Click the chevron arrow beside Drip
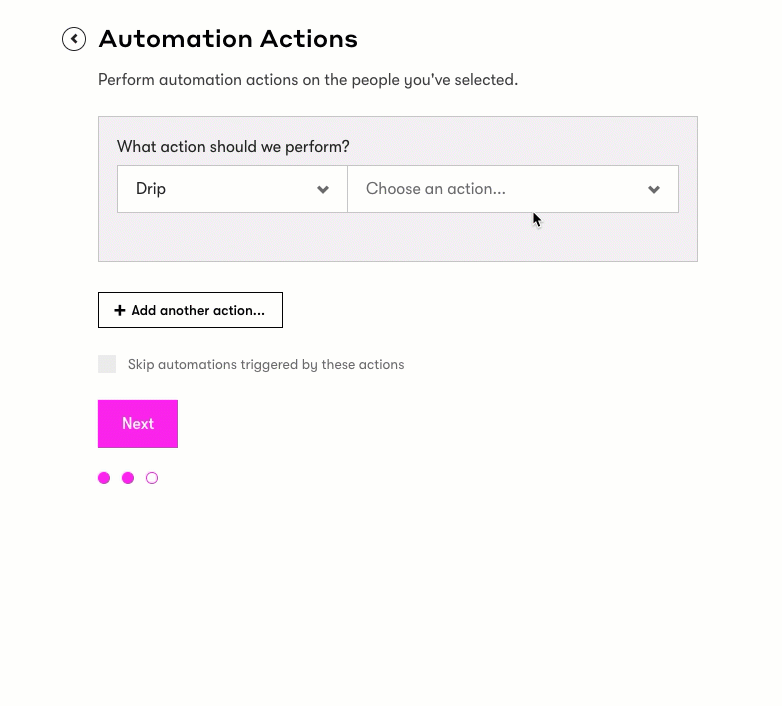782x706 pixels. coord(323,189)
